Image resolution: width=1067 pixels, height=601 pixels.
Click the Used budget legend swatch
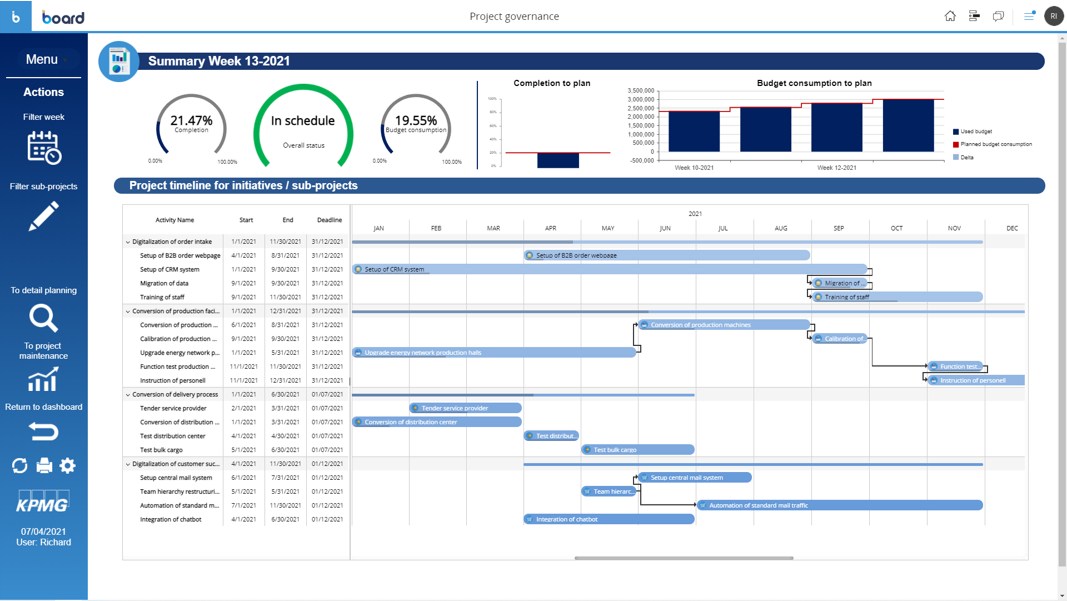tap(955, 131)
